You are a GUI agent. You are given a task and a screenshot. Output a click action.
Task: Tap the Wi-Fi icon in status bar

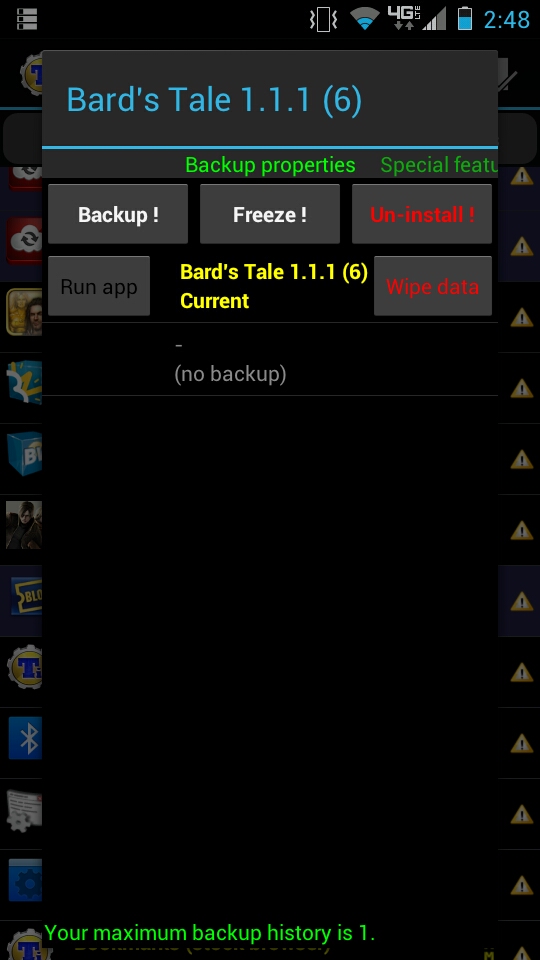[x=365, y=19]
